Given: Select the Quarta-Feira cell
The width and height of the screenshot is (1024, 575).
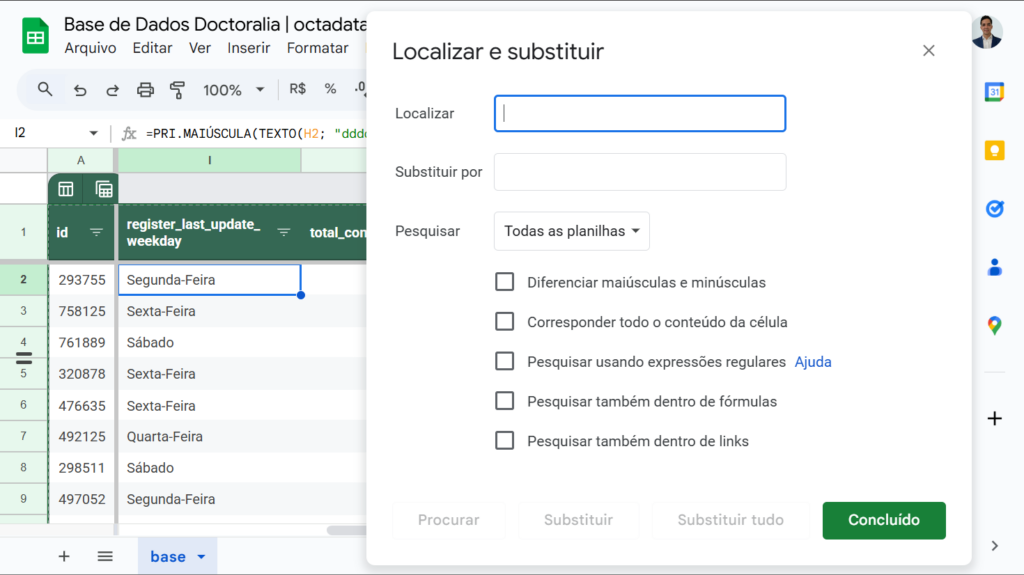Looking at the screenshot, I should (x=210, y=436).
